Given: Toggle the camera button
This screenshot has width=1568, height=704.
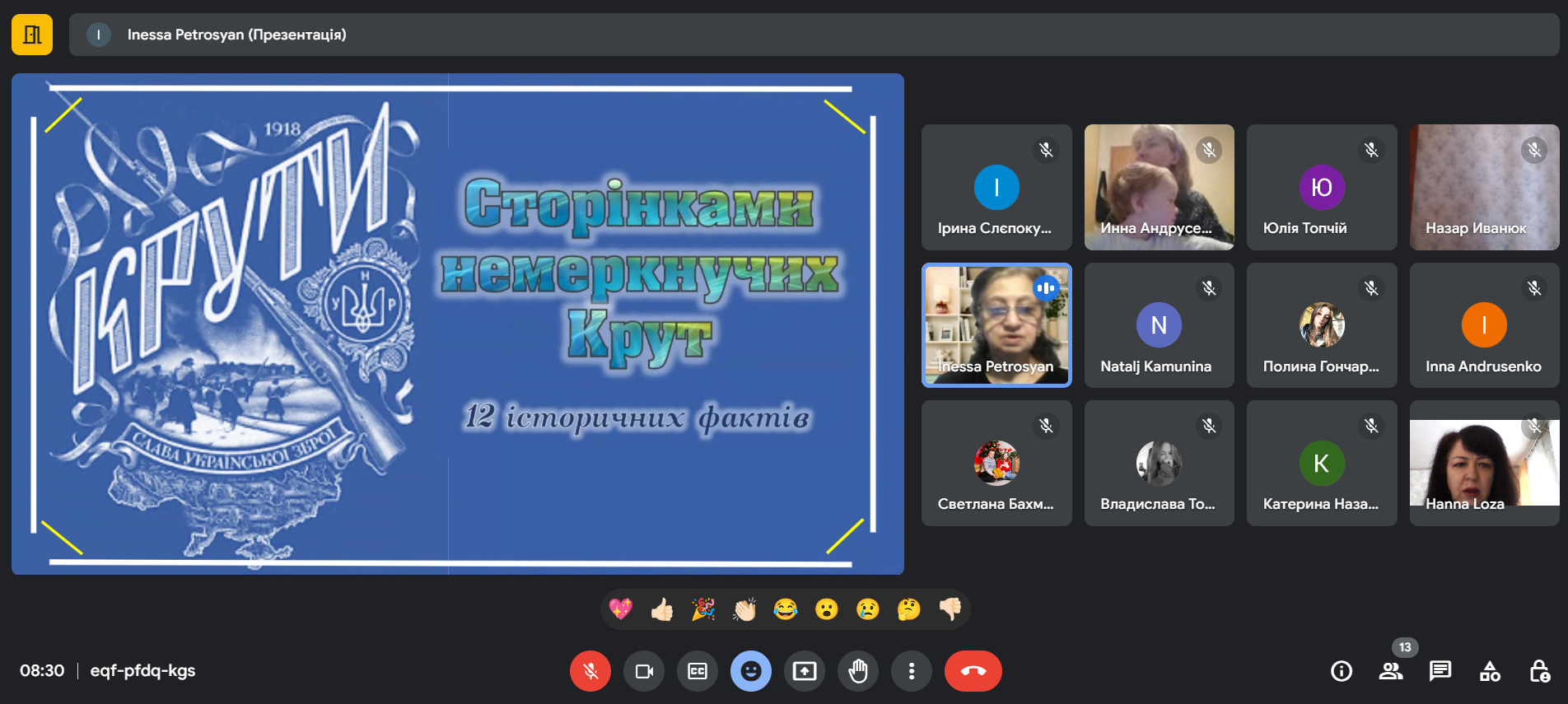Looking at the screenshot, I should (643, 671).
